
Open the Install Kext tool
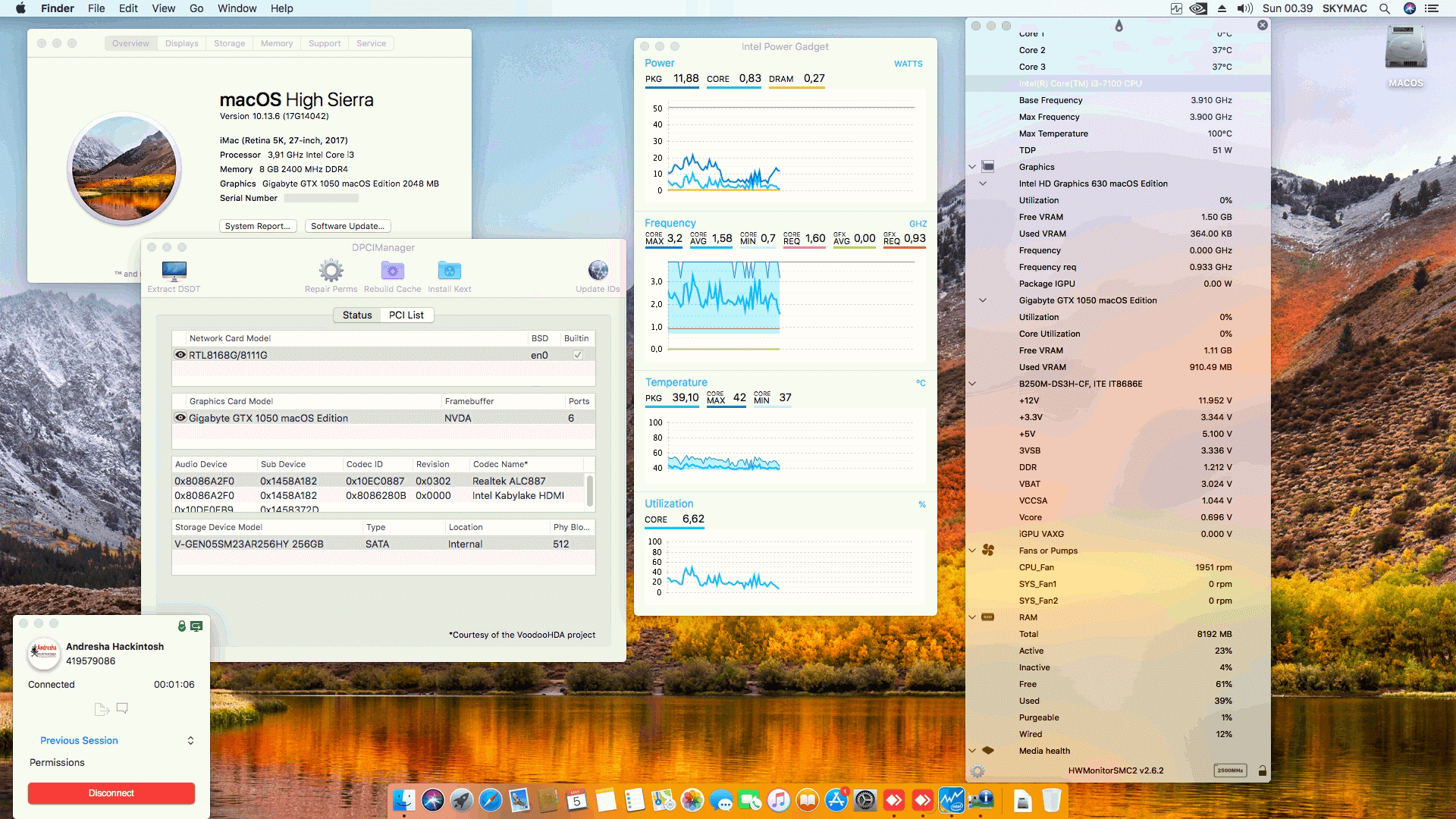(x=449, y=271)
